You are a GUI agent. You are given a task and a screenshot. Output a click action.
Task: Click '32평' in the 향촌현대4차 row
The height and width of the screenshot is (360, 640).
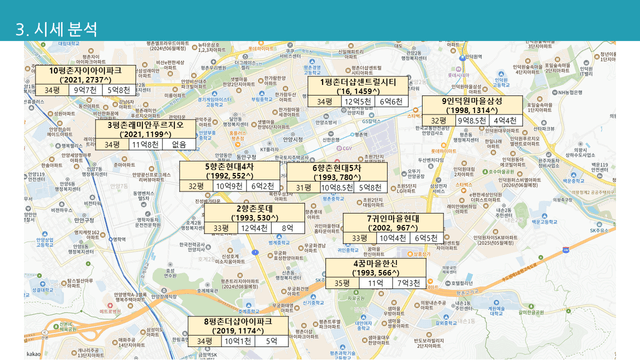(x=196, y=186)
